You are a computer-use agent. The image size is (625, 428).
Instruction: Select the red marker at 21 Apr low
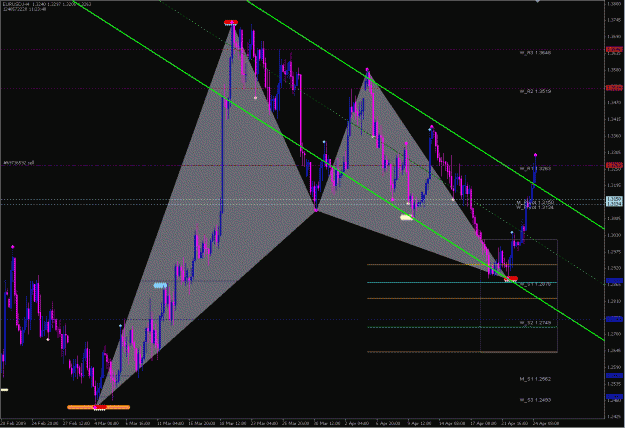pos(511,278)
